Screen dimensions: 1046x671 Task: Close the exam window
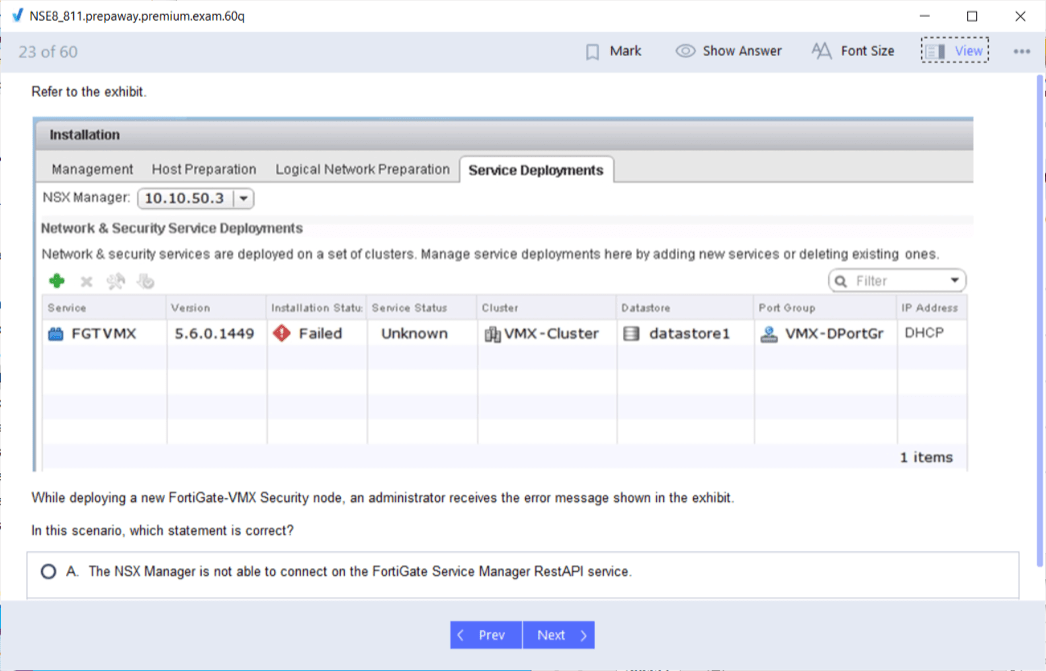coord(1020,16)
